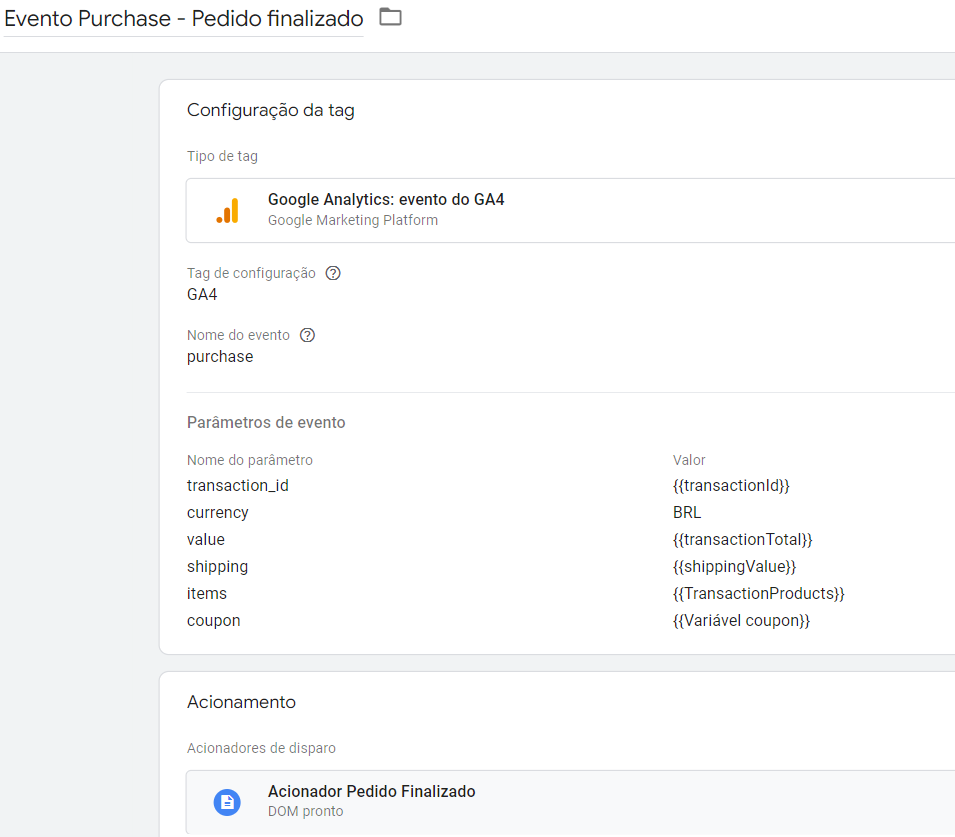Click the Google Analytics bar chart icon
This screenshot has width=955, height=837.
[227, 211]
